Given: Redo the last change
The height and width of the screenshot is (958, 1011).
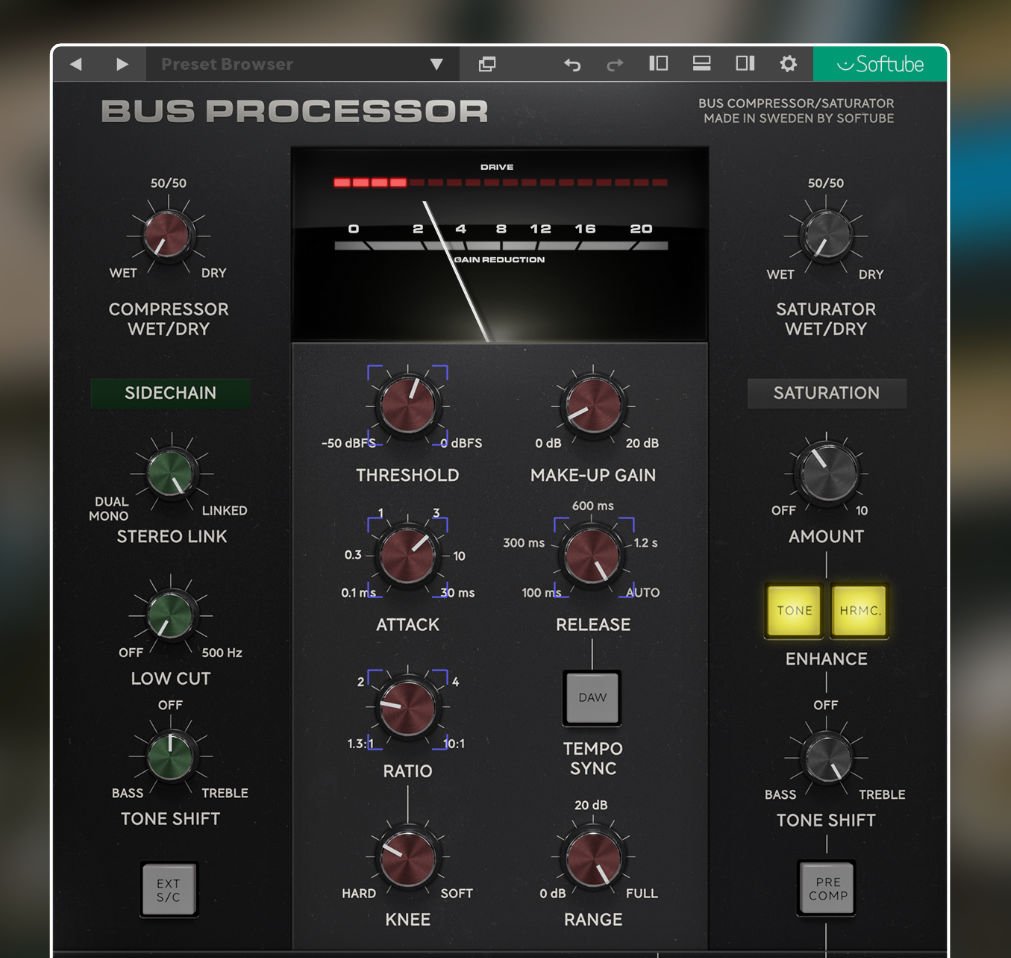Looking at the screenshot, I should pos(615,64).
